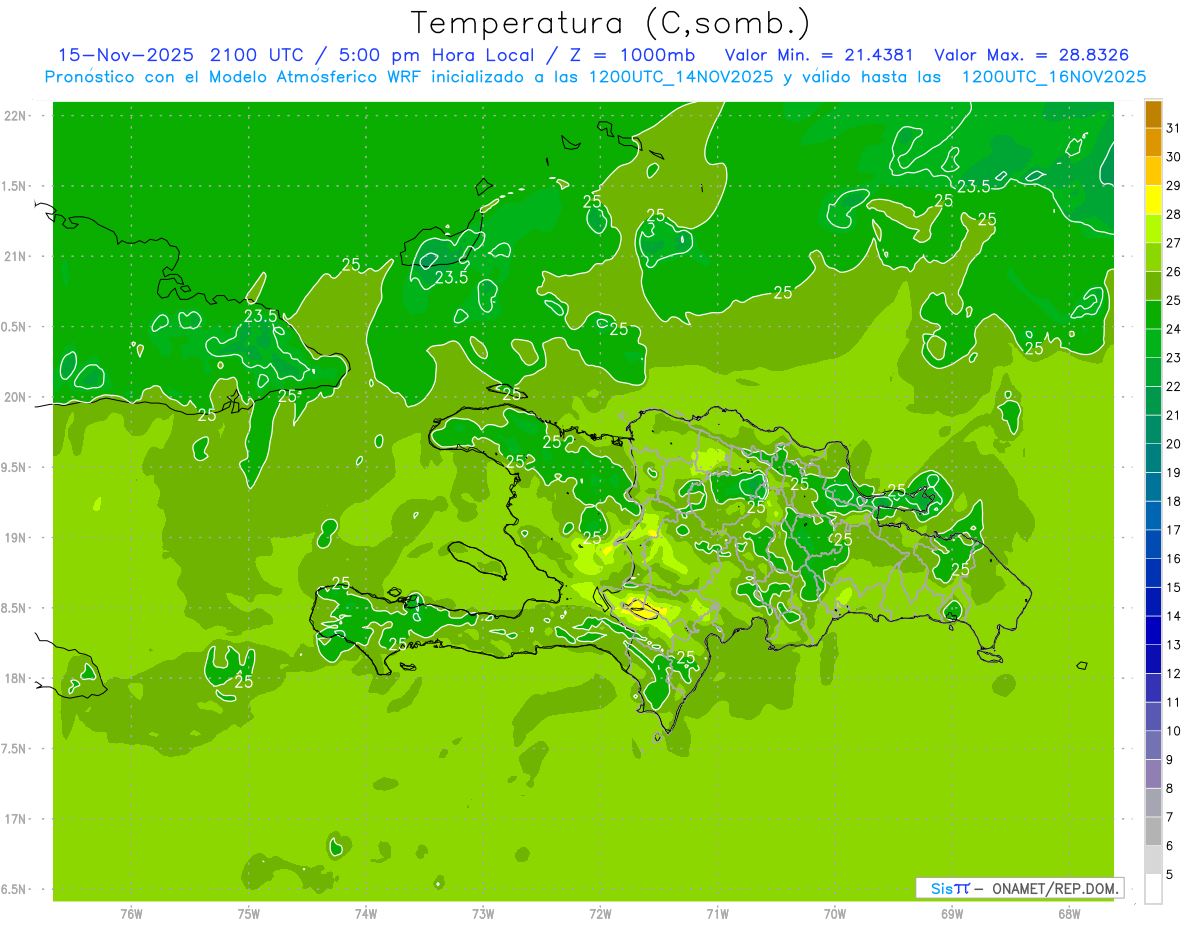The image size is (1200, 927).
Task: Click the orange legend swatch between 30 and 31
Action: 1153,142
